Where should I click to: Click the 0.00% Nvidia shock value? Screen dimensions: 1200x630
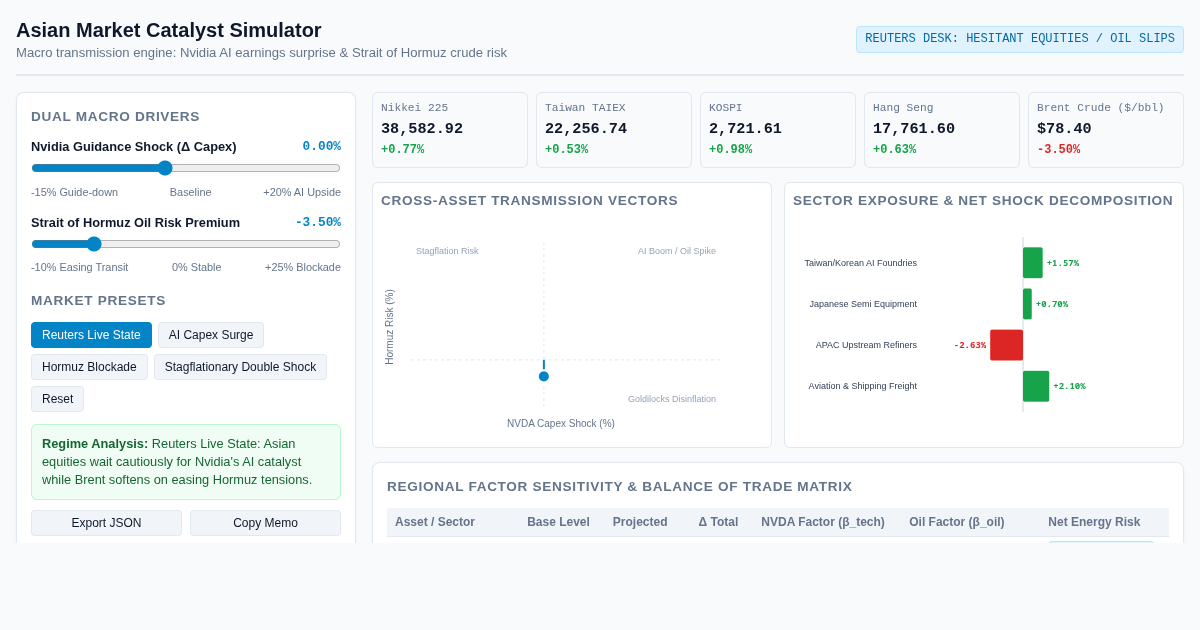click(322, 146)
